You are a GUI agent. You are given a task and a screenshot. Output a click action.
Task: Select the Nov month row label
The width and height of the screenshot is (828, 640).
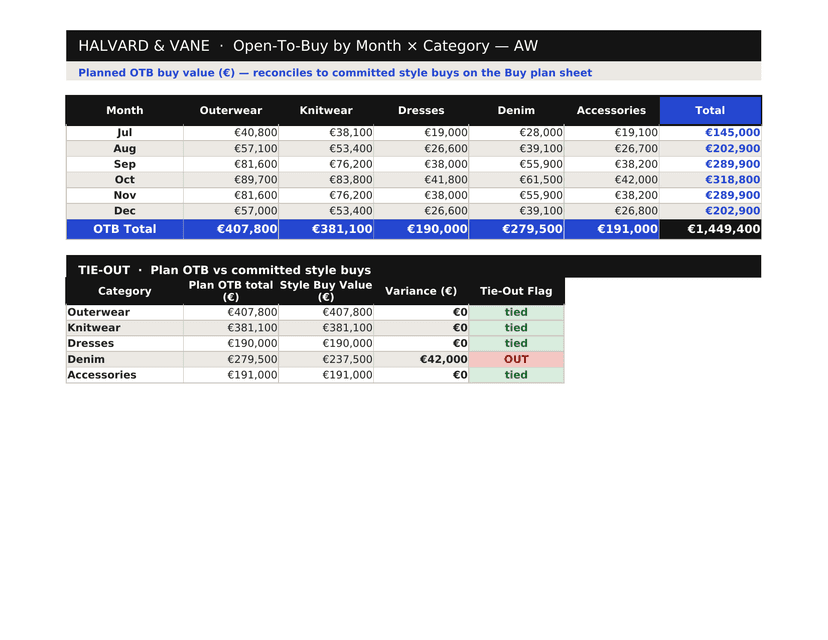[125, 195]
